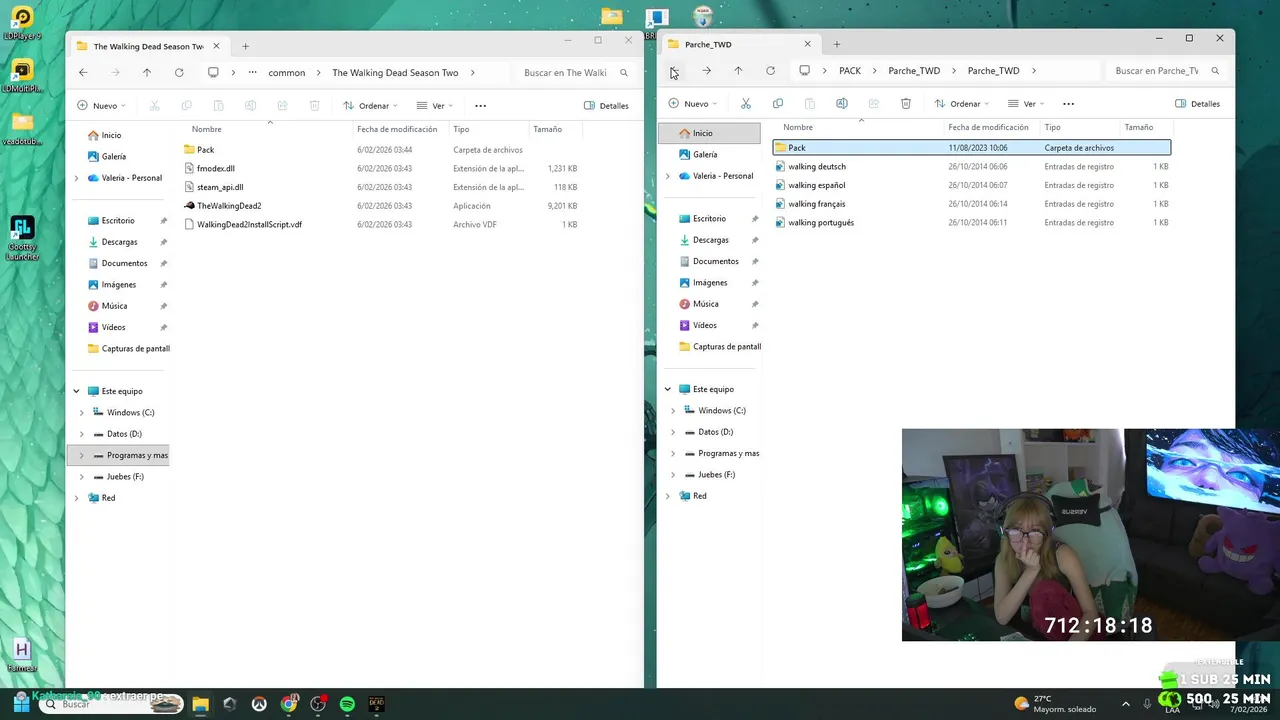The image size is (1280, 720).
Task: Open Ordenar dropdown in Parche_TWD window
Action: point(961,103)
